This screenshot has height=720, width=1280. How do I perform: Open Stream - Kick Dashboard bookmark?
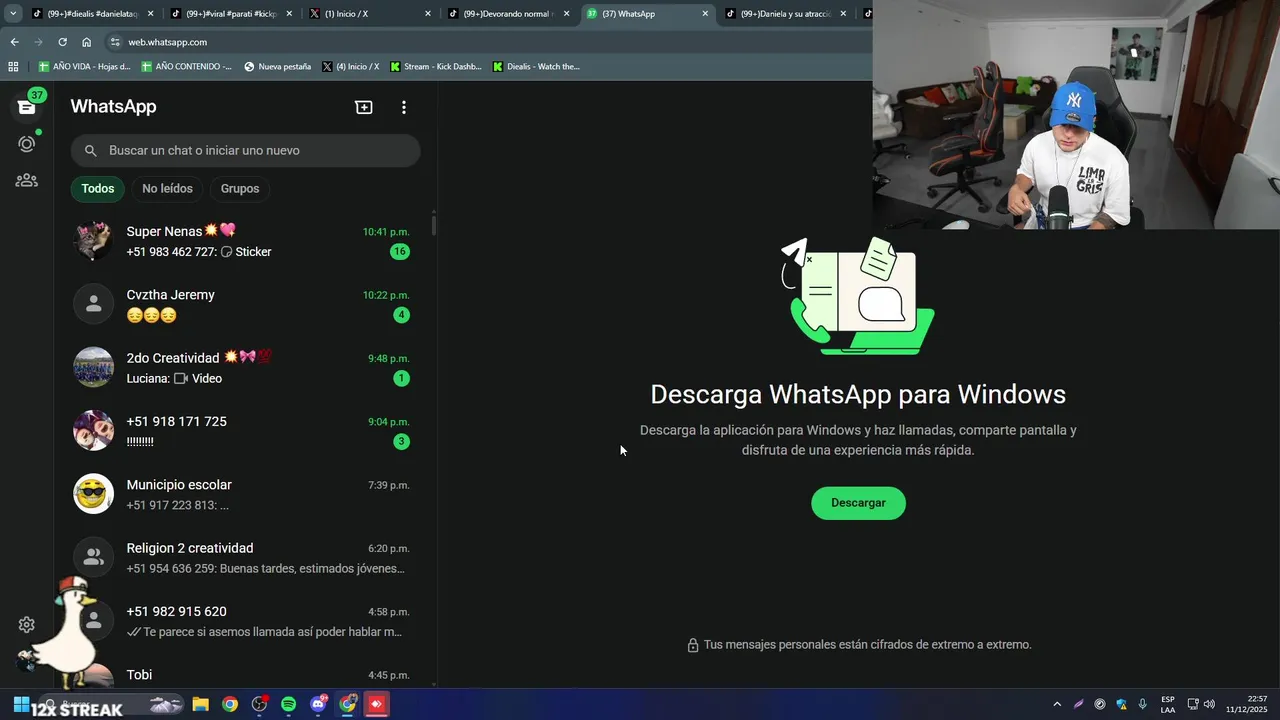click(x=436, y=66)
